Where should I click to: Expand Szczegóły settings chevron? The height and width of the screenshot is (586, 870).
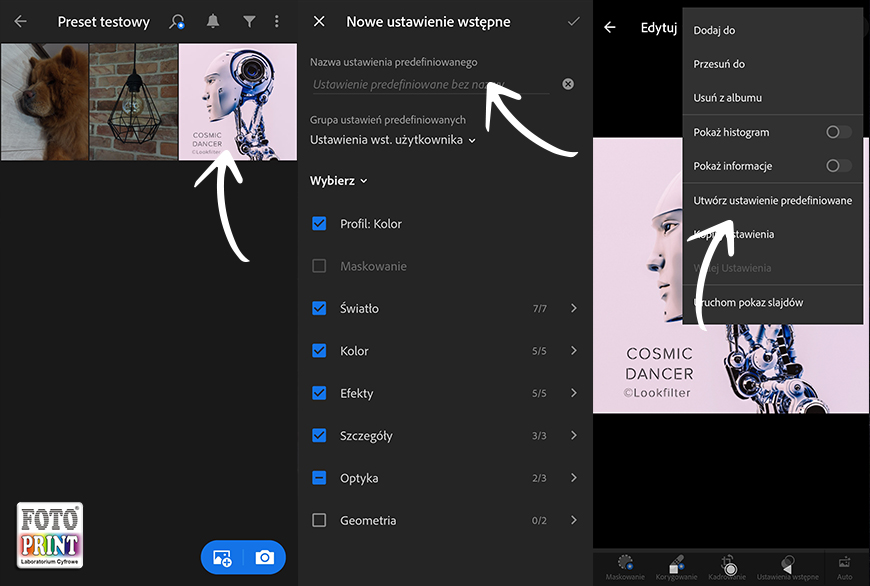pos(574,436)
